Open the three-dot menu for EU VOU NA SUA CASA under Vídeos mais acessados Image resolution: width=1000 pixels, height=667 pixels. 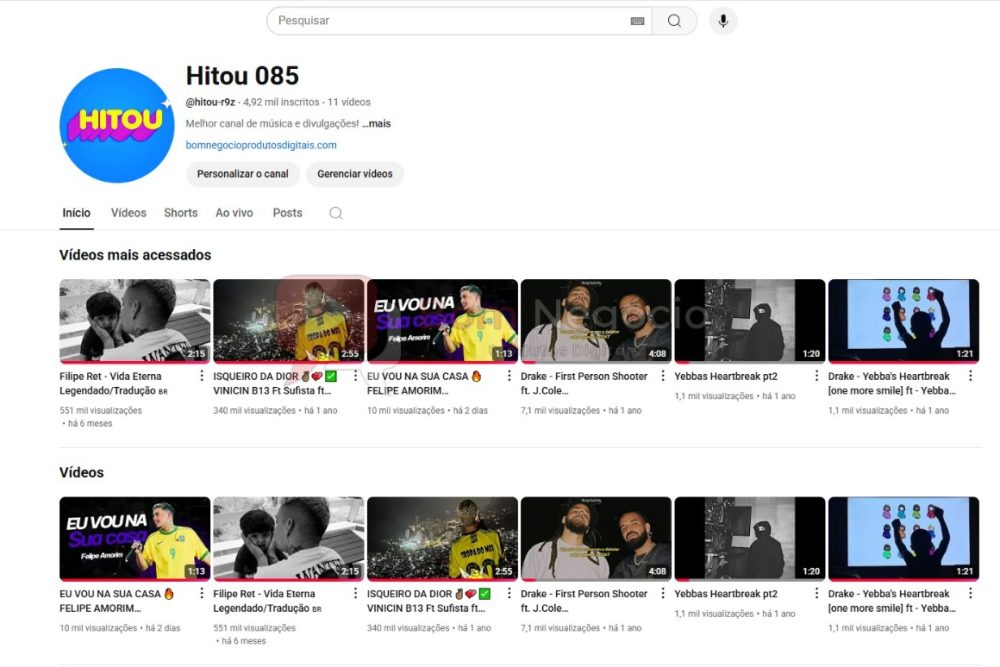(509, 376)
